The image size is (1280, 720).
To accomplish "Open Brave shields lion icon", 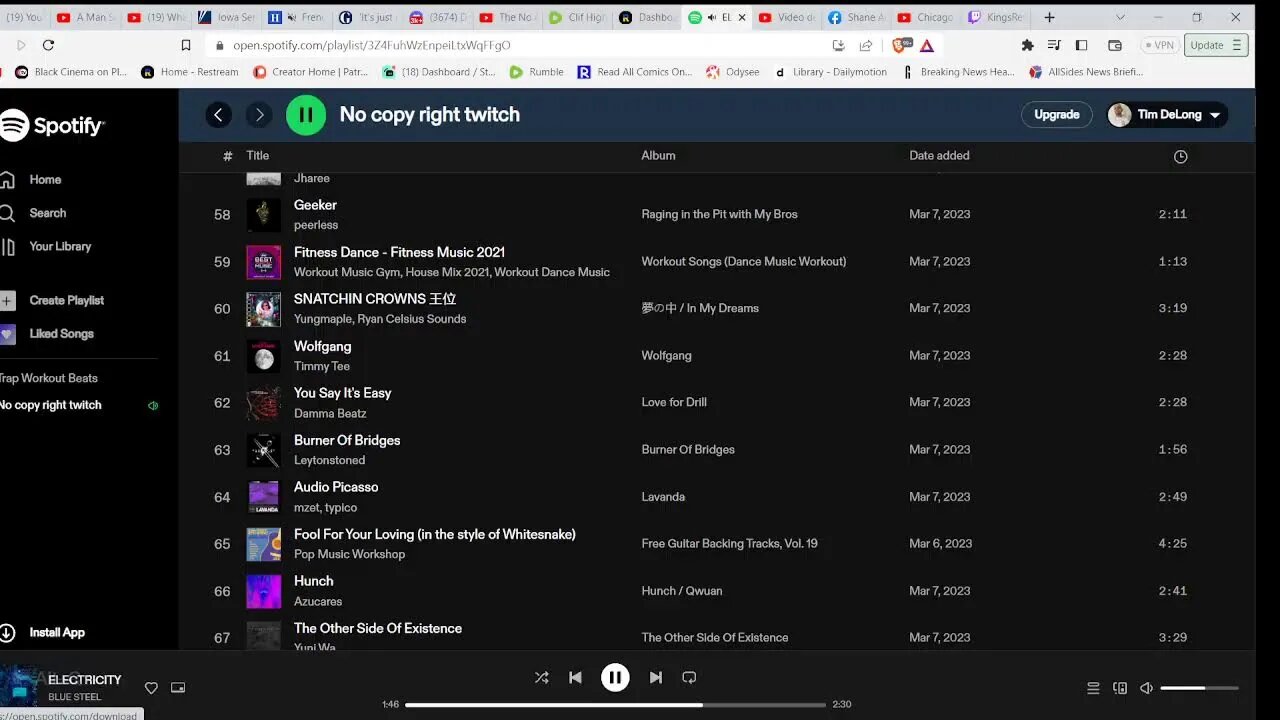I will pos(899,45).
